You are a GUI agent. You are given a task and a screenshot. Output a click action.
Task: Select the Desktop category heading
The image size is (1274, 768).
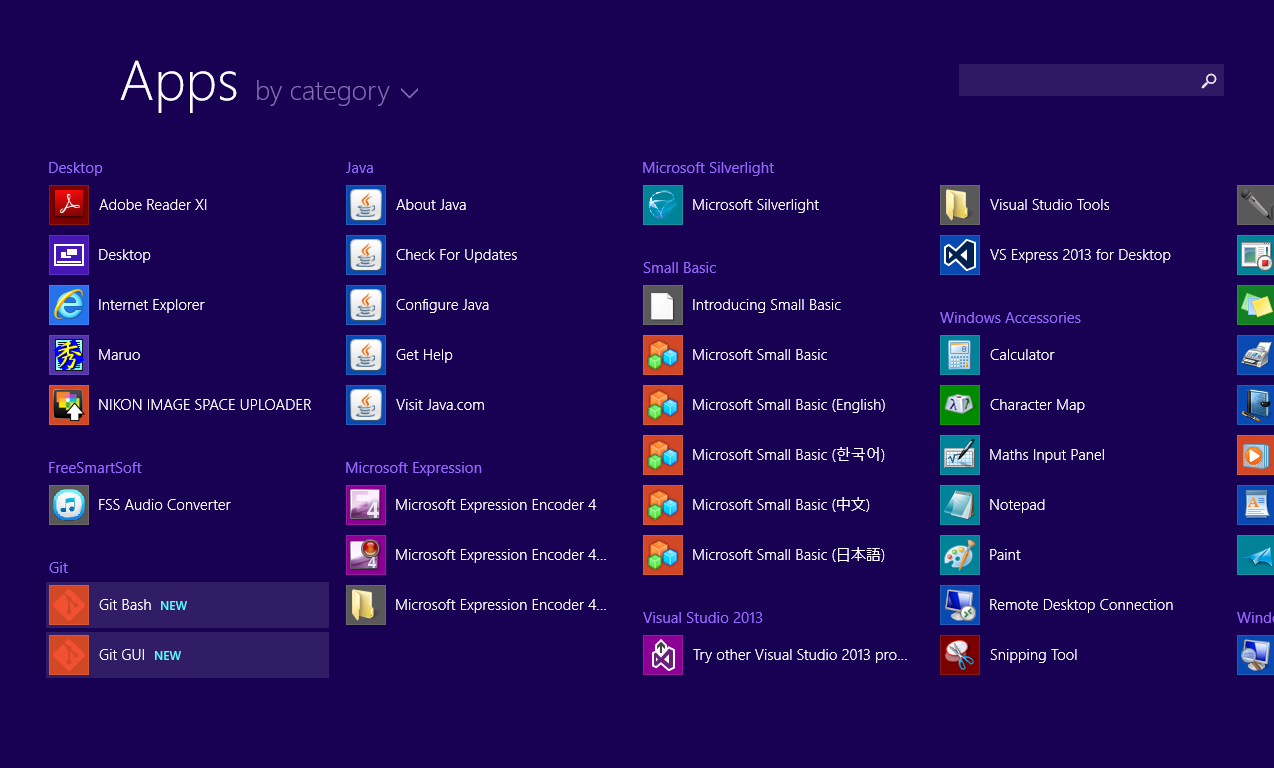click(x=75, y=168)
